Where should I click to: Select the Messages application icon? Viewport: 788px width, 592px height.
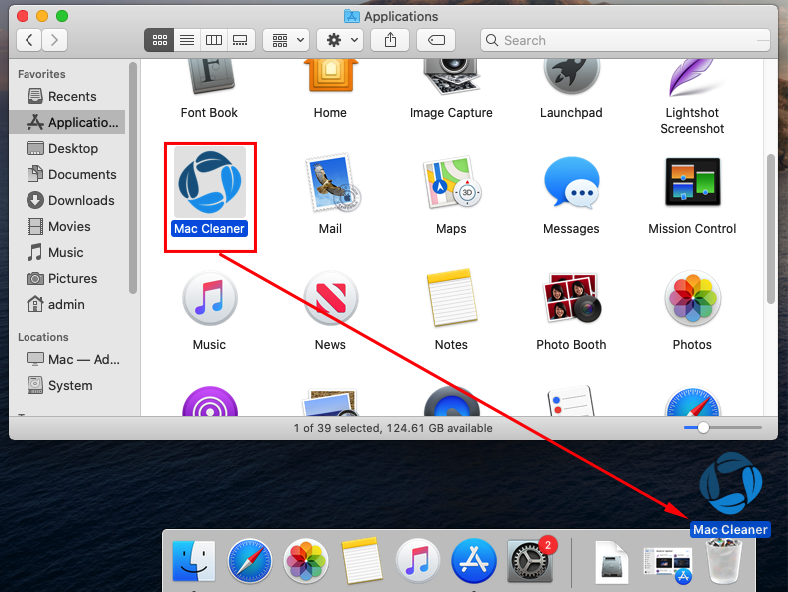point(572,183)
